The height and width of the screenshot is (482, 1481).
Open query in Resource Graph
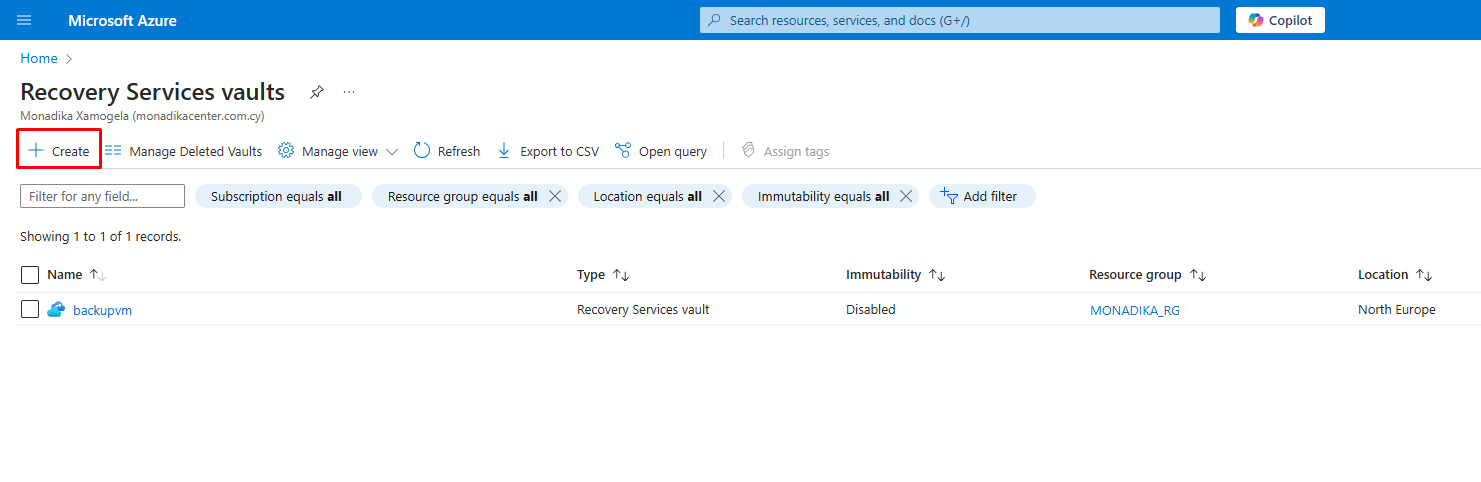click(661, 151)
